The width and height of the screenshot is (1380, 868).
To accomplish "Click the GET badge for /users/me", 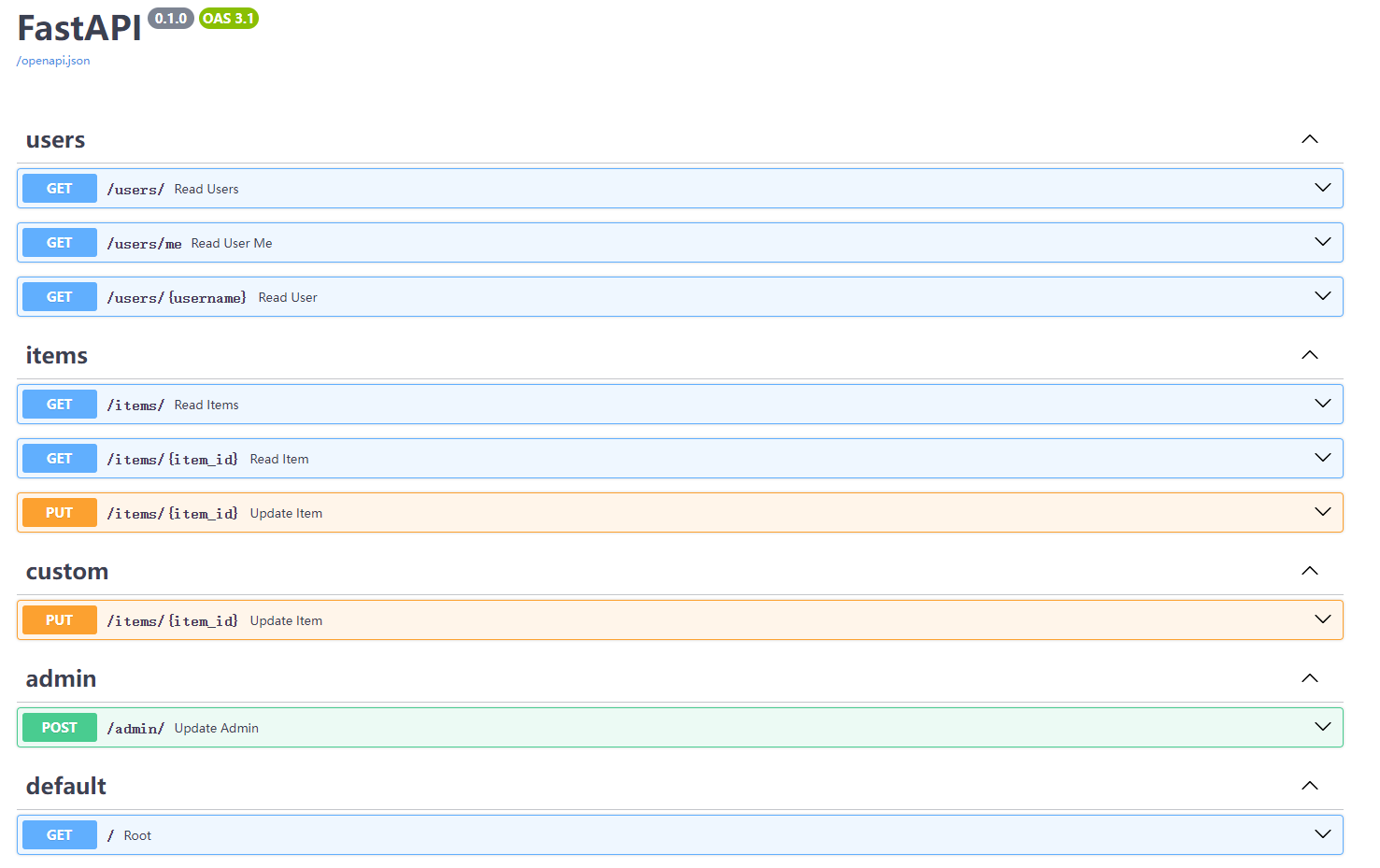I will [60, 243].
